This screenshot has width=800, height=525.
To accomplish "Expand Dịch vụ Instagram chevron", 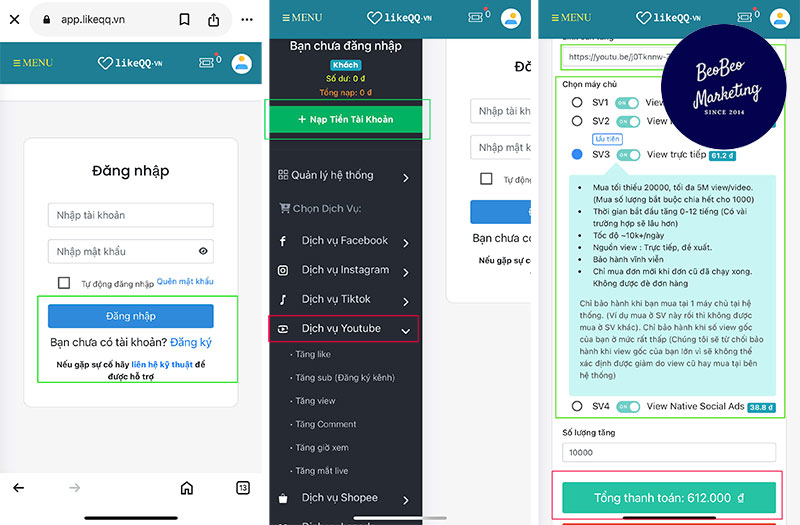I will pos(406,272).
